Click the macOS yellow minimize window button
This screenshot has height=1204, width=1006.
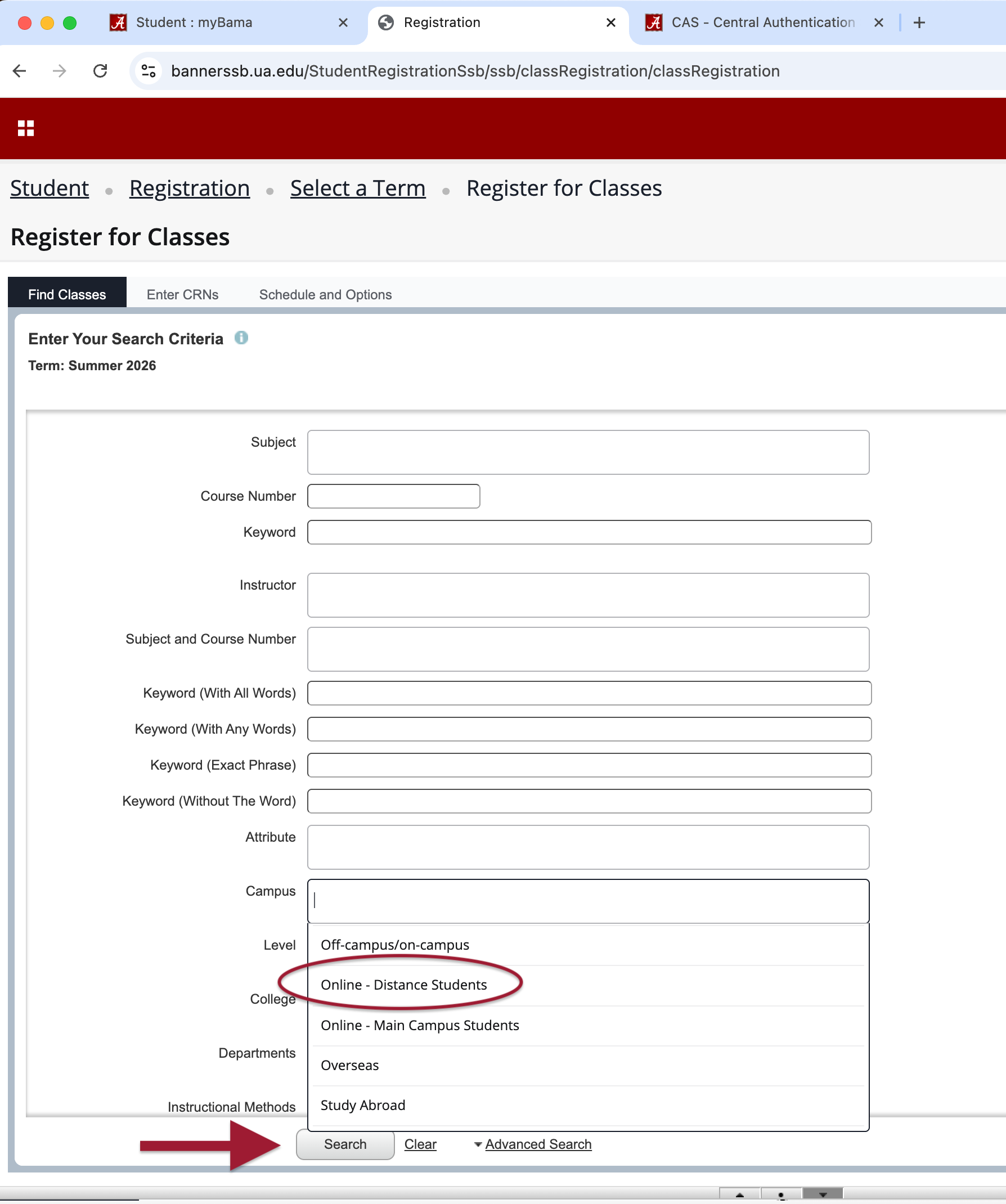(47, 23)
